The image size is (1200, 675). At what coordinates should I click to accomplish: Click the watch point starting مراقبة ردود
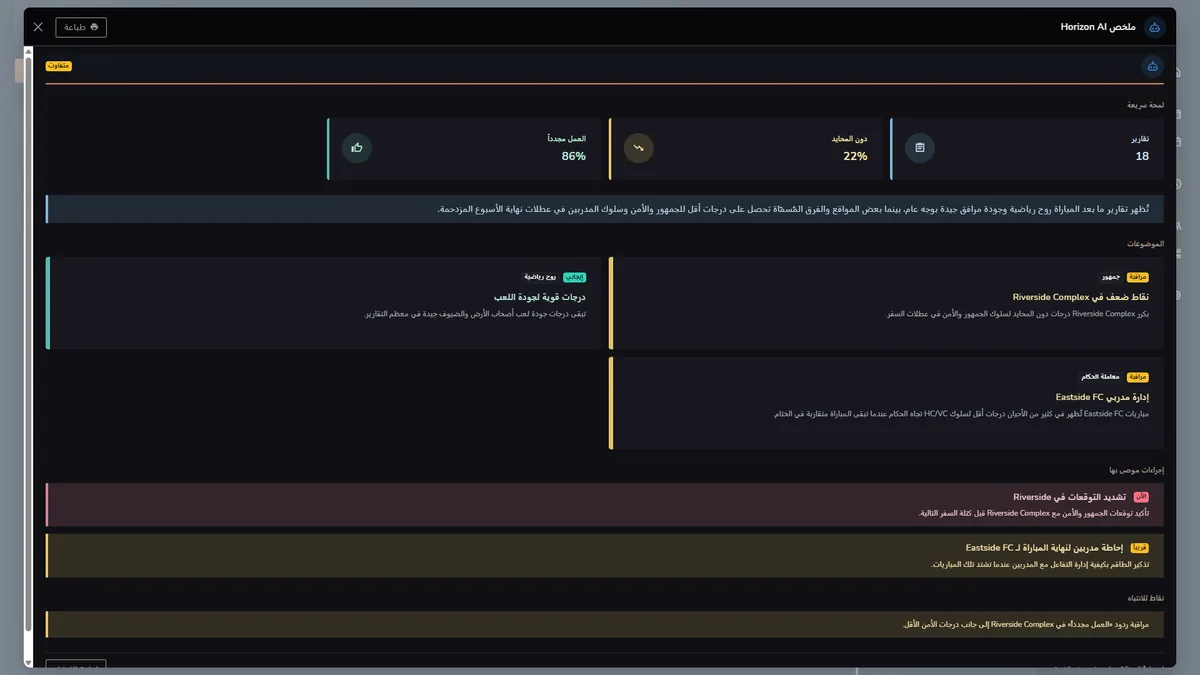click(x=1026, y=625)
